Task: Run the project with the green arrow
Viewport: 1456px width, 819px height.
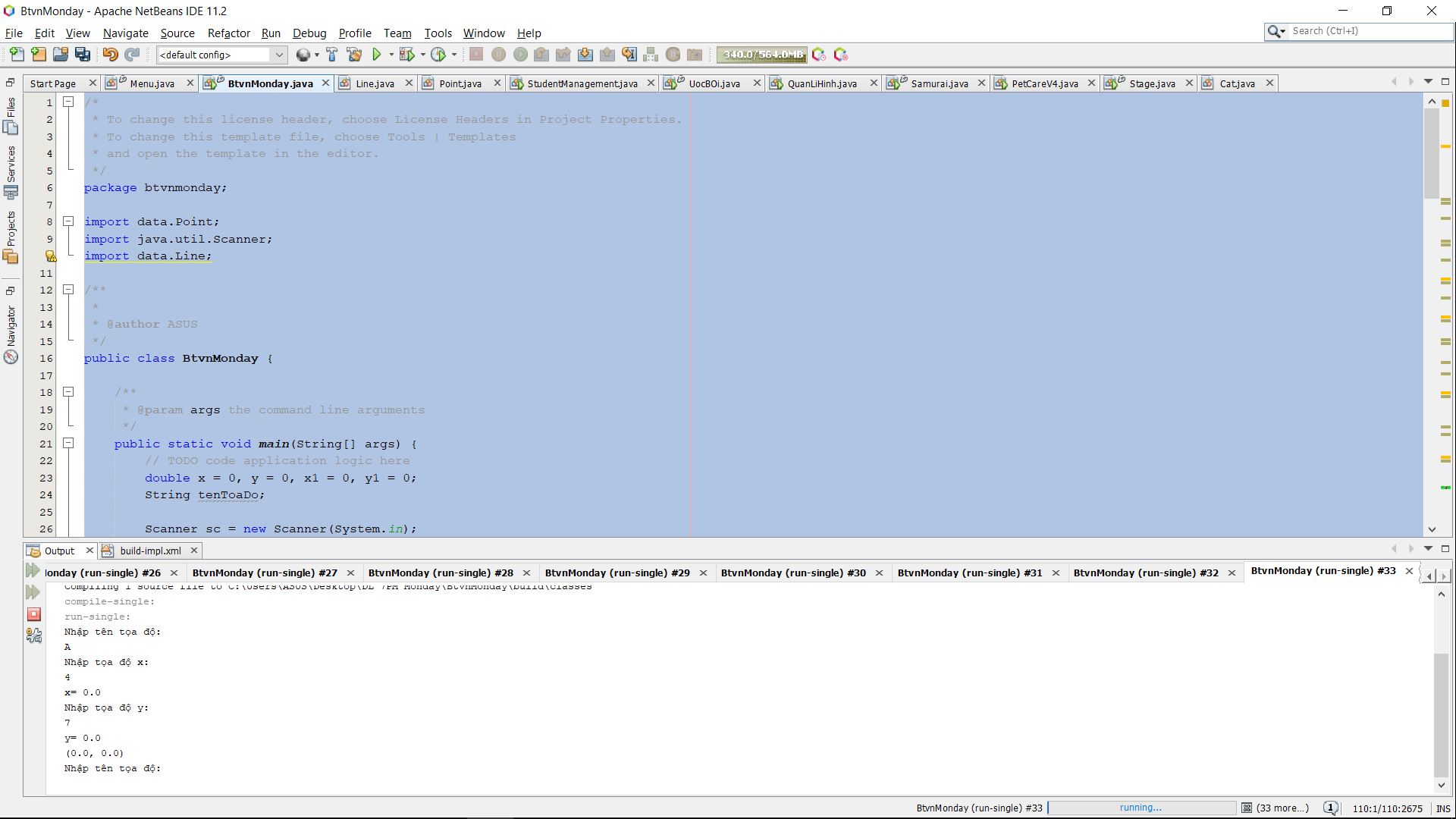Action: (x=376, y=55)
